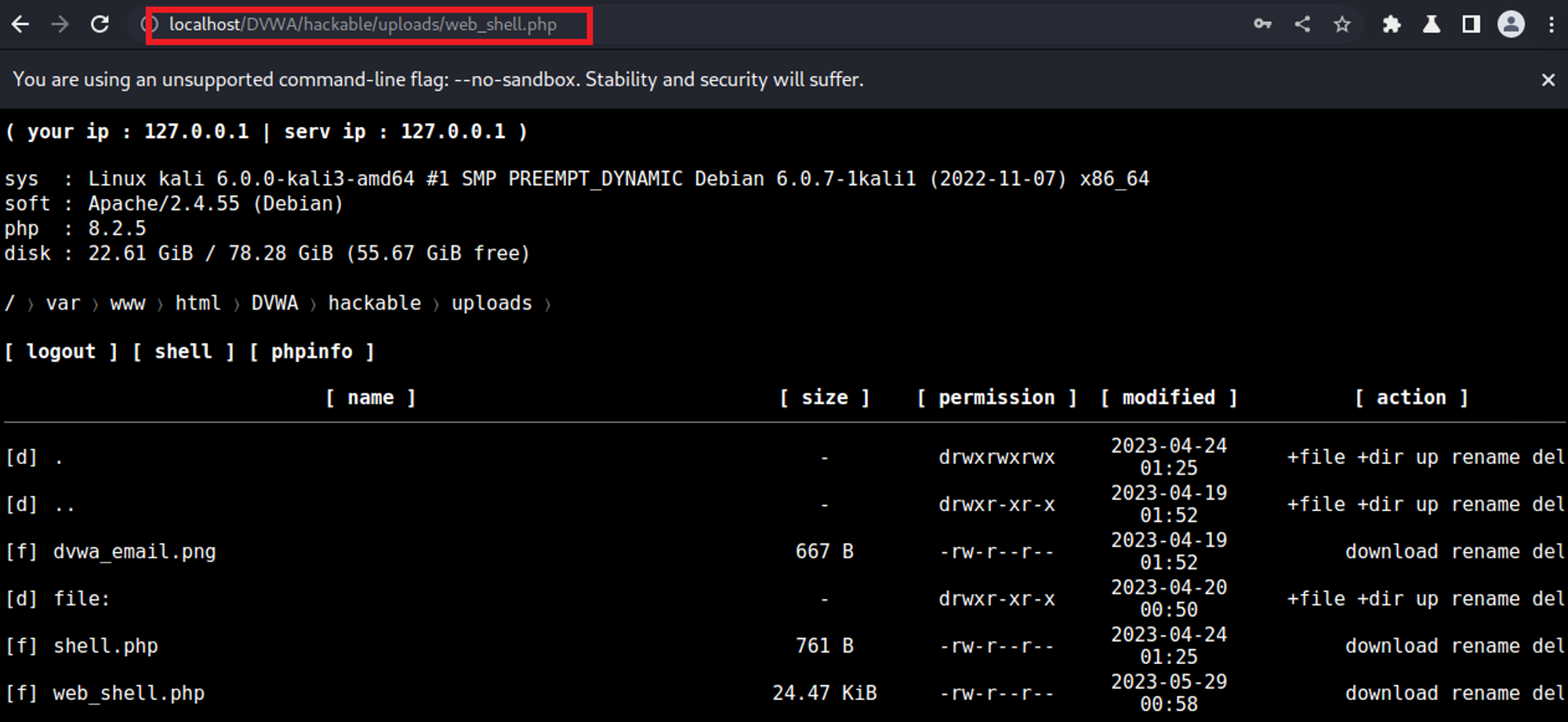Open the user profile avatar
This screenshot has height=722, width=1568.
pyautogui.click(x=1511, y=24)
